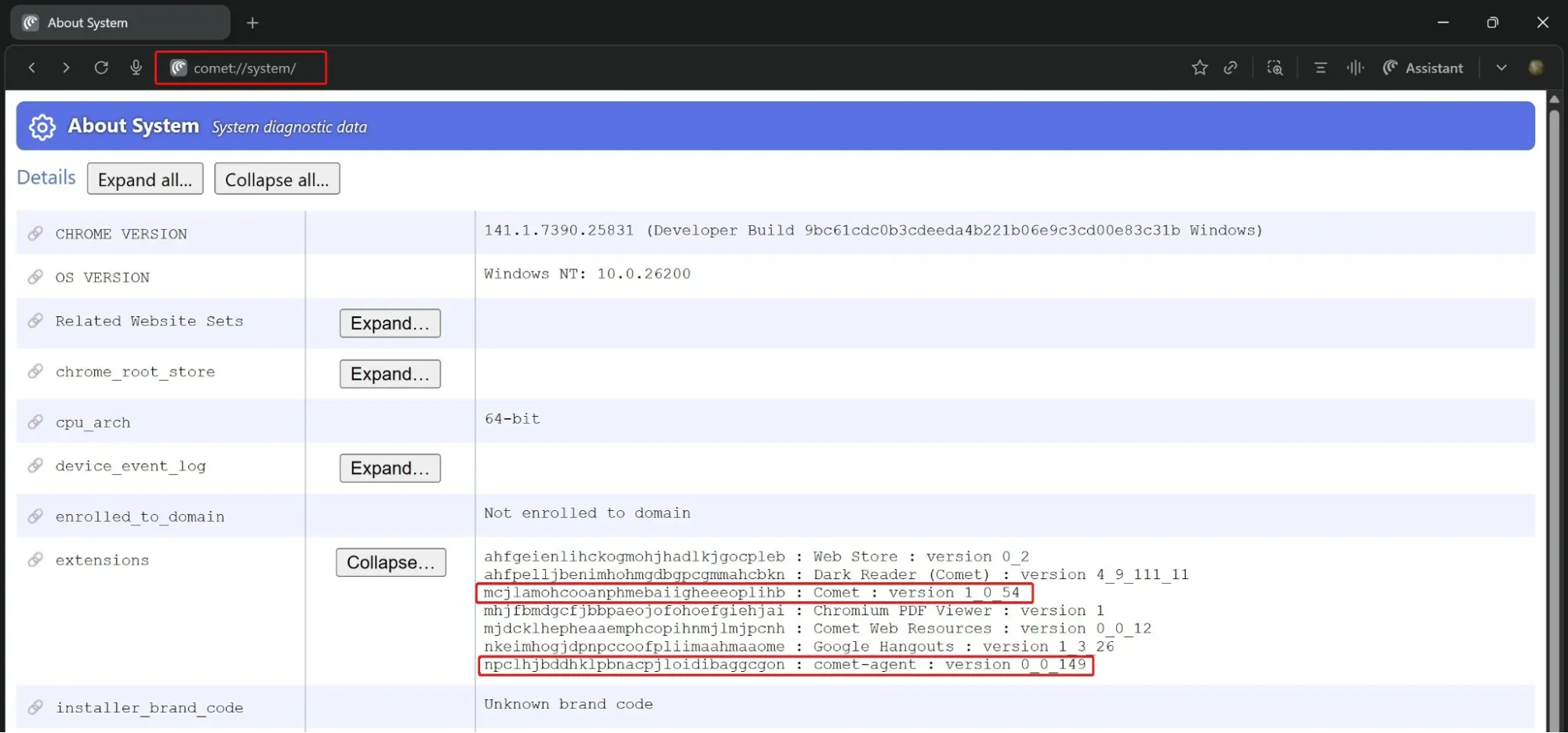The height and width of the screenshot is (733, 1568).
Task: Expand the chrome_root_store entry
Action: 390,374
